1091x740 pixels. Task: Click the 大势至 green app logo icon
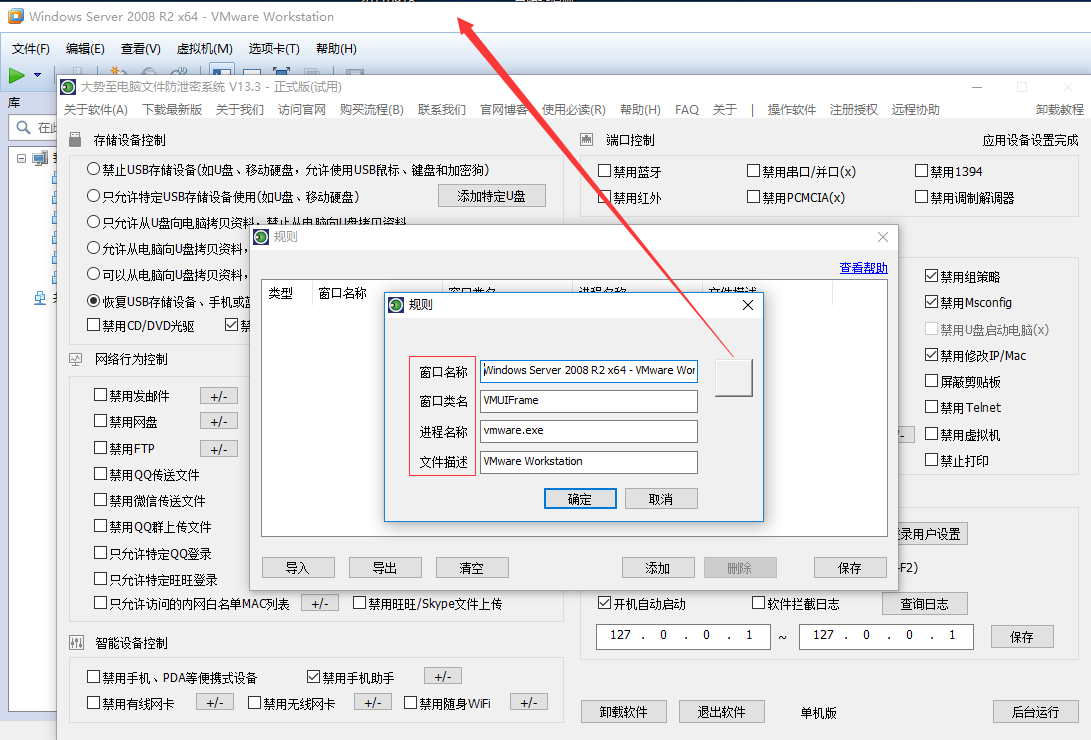(x=68, y=87)
